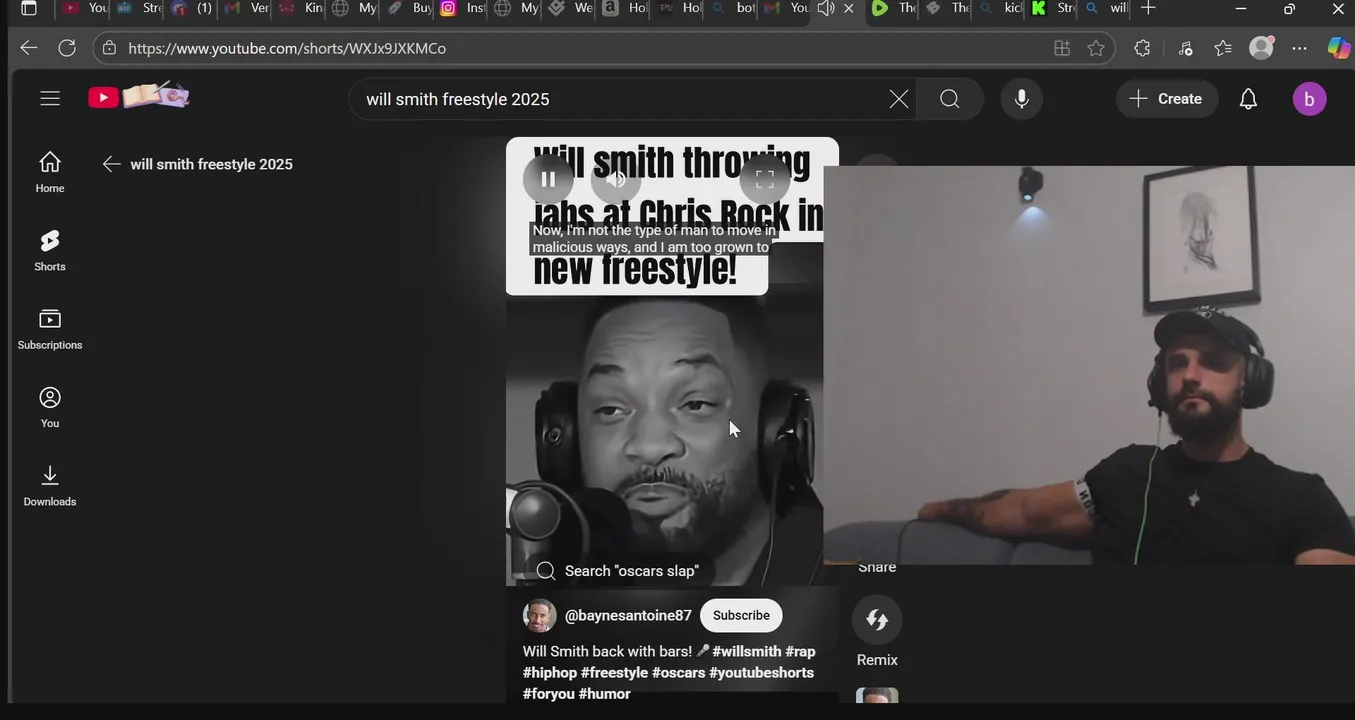1355x720 pixels.
Task: Switch to the "Ver" Gmail tab
Action: [246, 8]
